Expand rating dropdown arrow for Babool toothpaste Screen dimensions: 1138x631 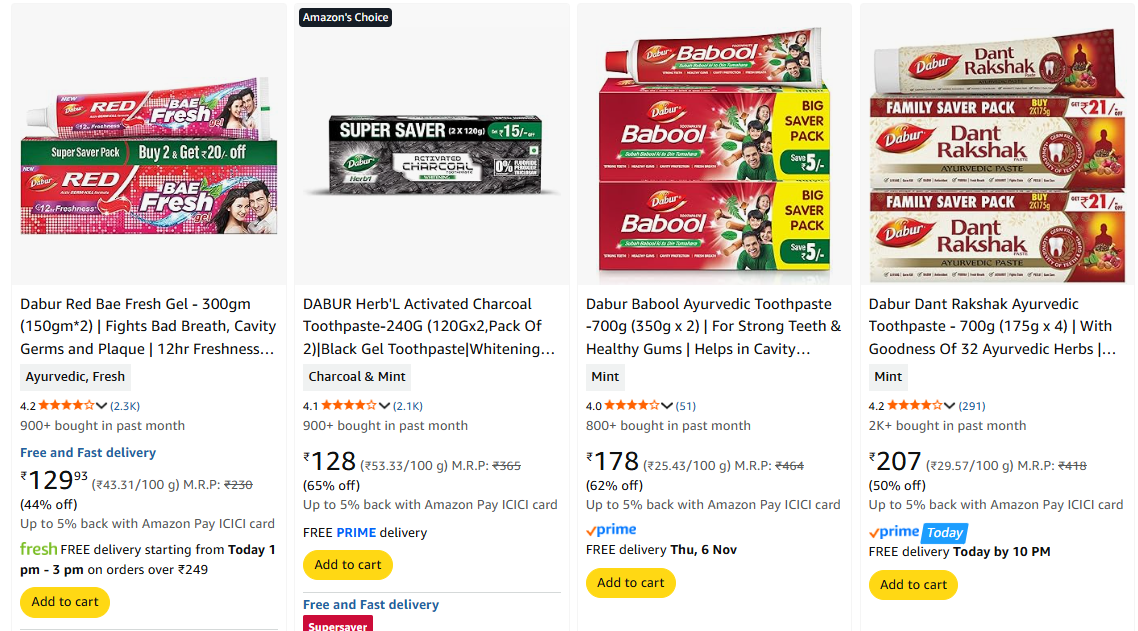tap(667, 406)
